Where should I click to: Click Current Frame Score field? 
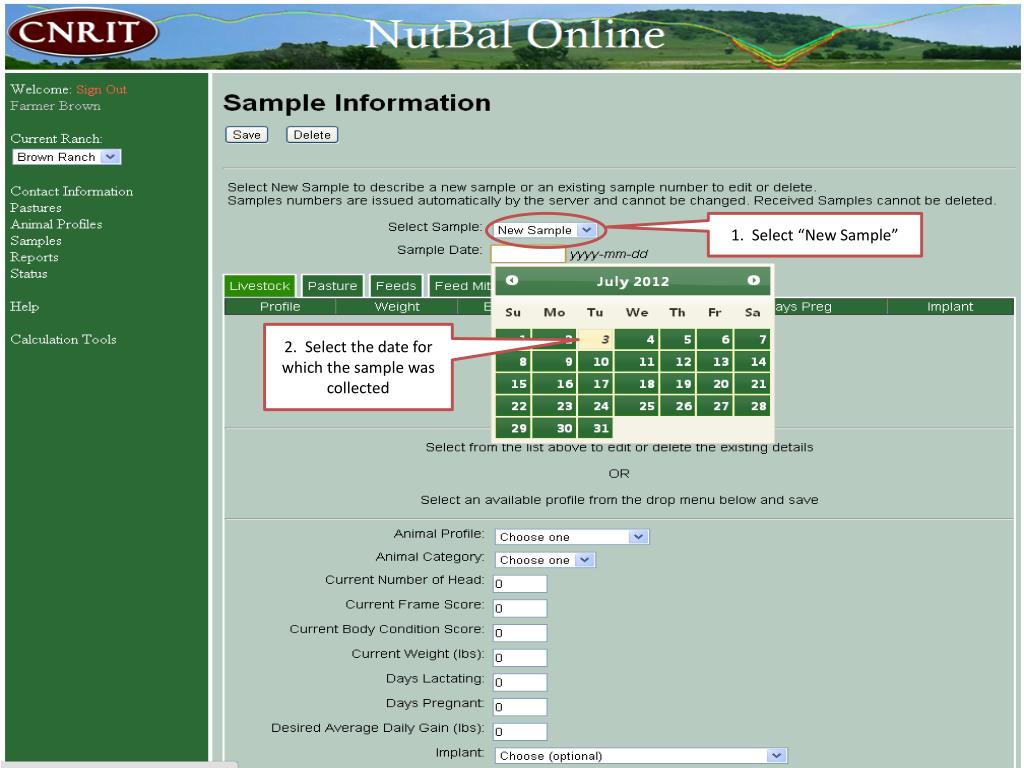[x=520, y=609]
